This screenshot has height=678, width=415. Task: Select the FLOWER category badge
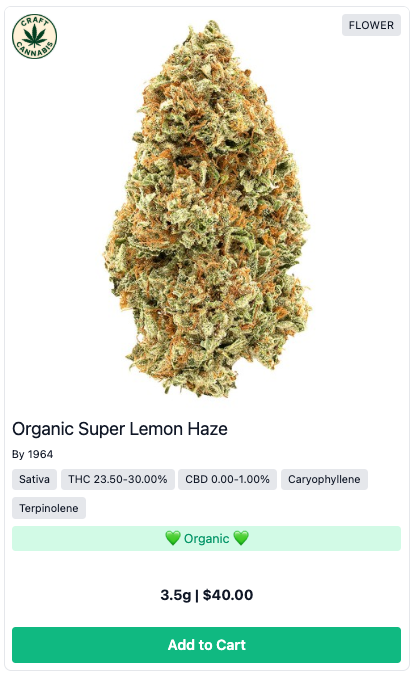(371, 25)
